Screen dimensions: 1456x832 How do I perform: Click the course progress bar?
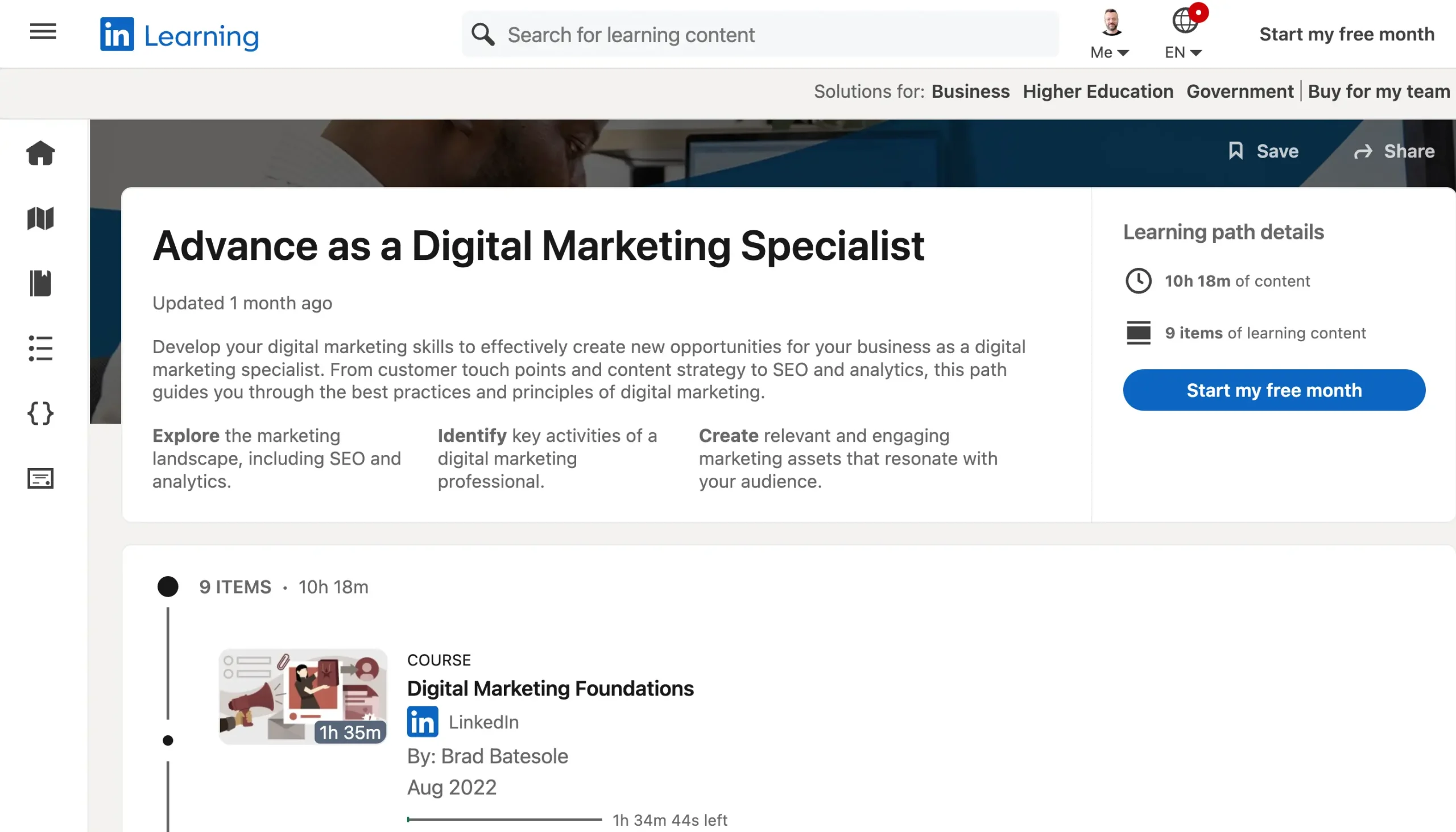point(504,819)
